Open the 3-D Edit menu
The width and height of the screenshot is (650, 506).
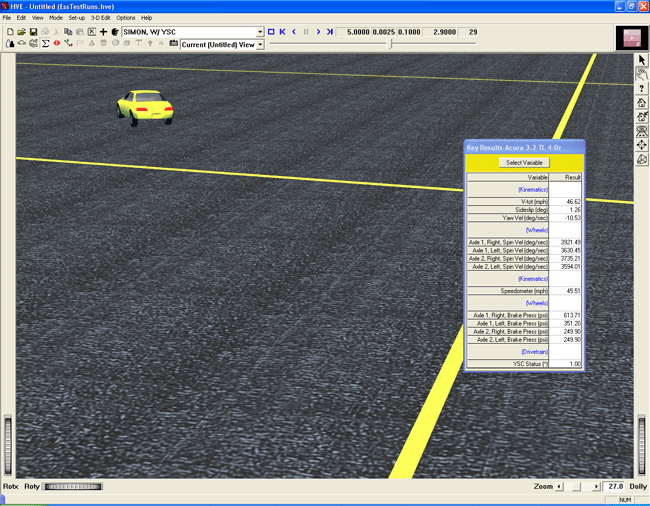[101, 18]
